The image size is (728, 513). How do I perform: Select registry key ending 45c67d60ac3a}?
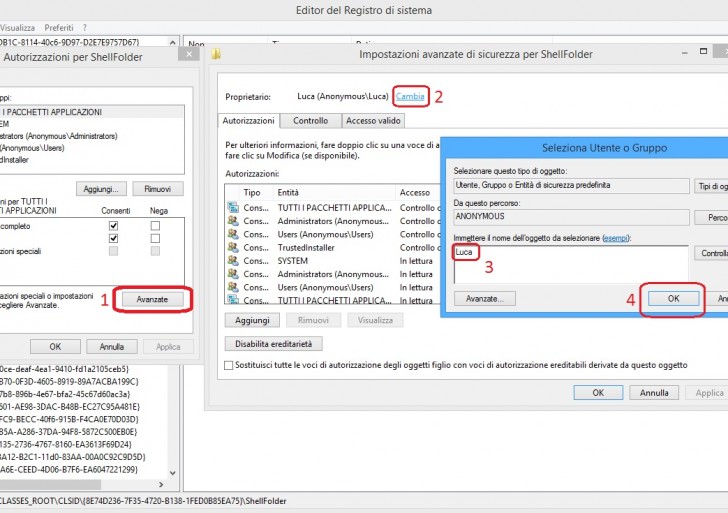click(x=65, y=394)
